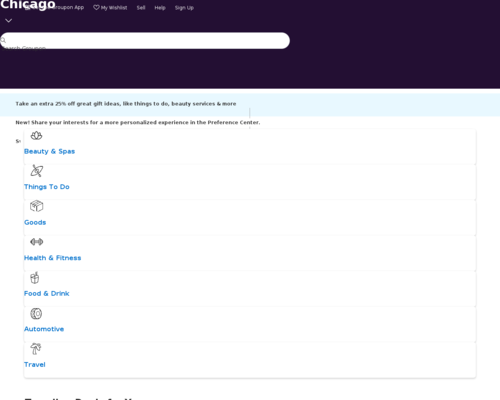Image resolution: width=500 pixels, height=400 pixels.
Task: Click the search magnifier icon
Action: [x=3, y=40]
